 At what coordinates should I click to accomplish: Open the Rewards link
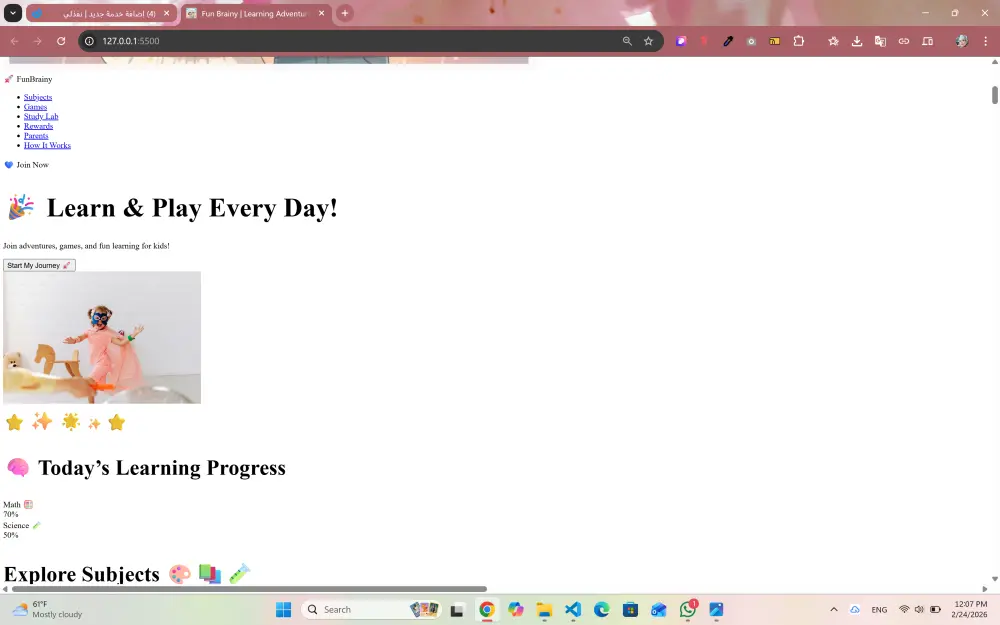(38, 126)
